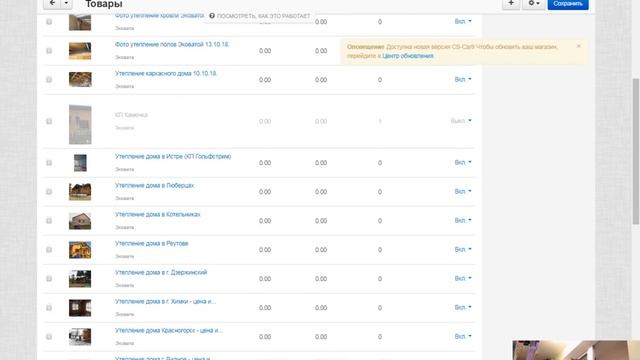Open Утепление дома в г. Химки product
Screen dimensions: 640x360
click(x=165, y=302)
